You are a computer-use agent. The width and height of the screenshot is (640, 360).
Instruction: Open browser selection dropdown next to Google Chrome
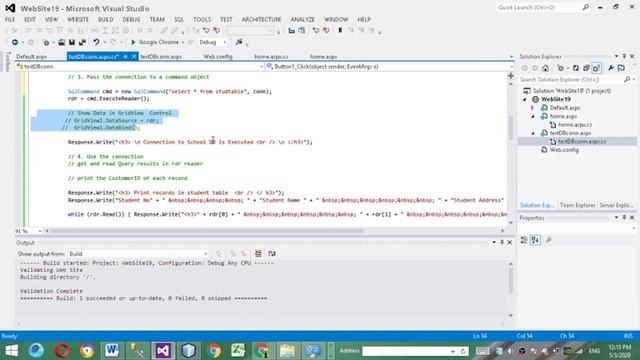pos(183,42)
